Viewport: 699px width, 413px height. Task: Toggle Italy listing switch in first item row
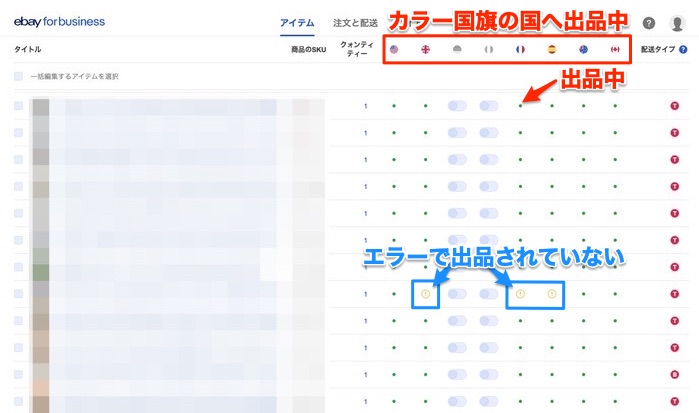click(488, 105)
